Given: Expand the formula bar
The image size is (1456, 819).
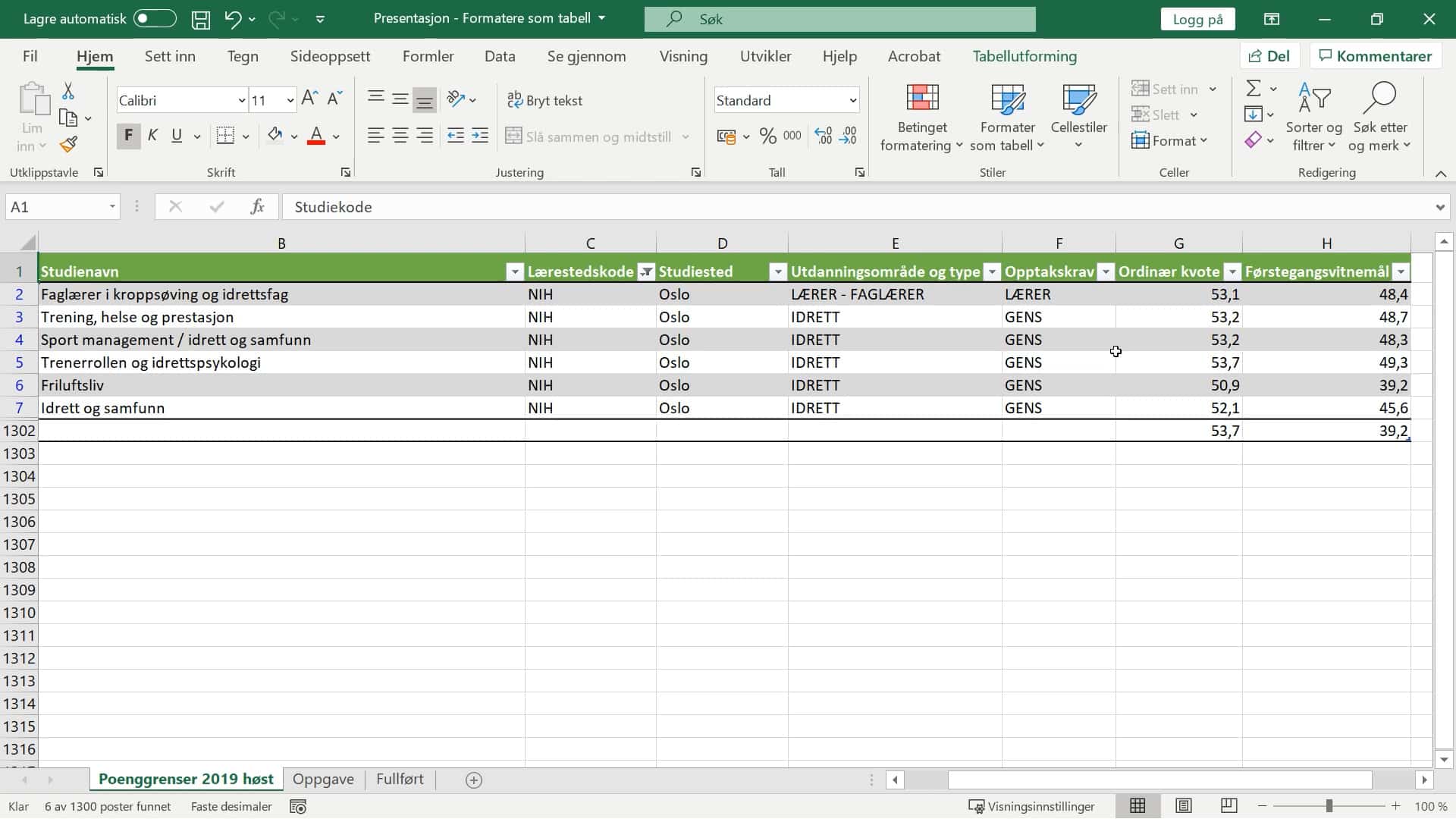Looking at the screenshot, I should pyautogui.click(x=1439, y=207).
